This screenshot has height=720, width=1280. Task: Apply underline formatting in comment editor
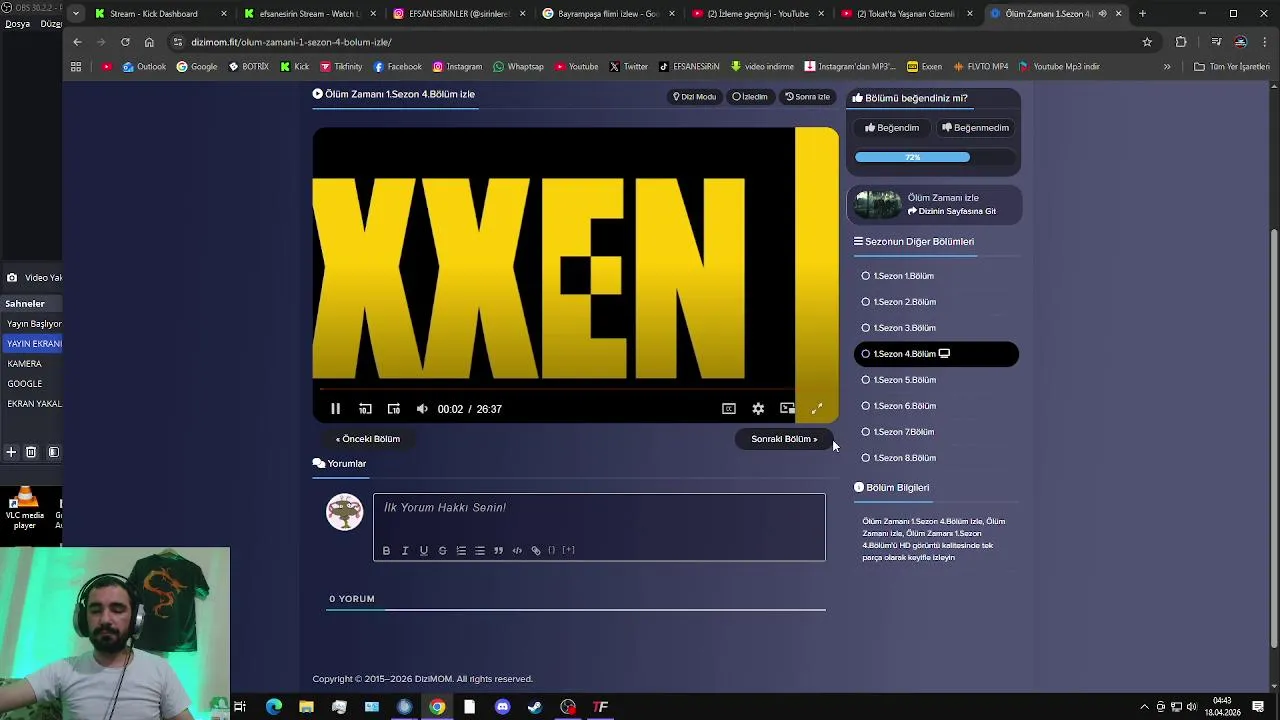pyautogui.click(x=424, y=551)
